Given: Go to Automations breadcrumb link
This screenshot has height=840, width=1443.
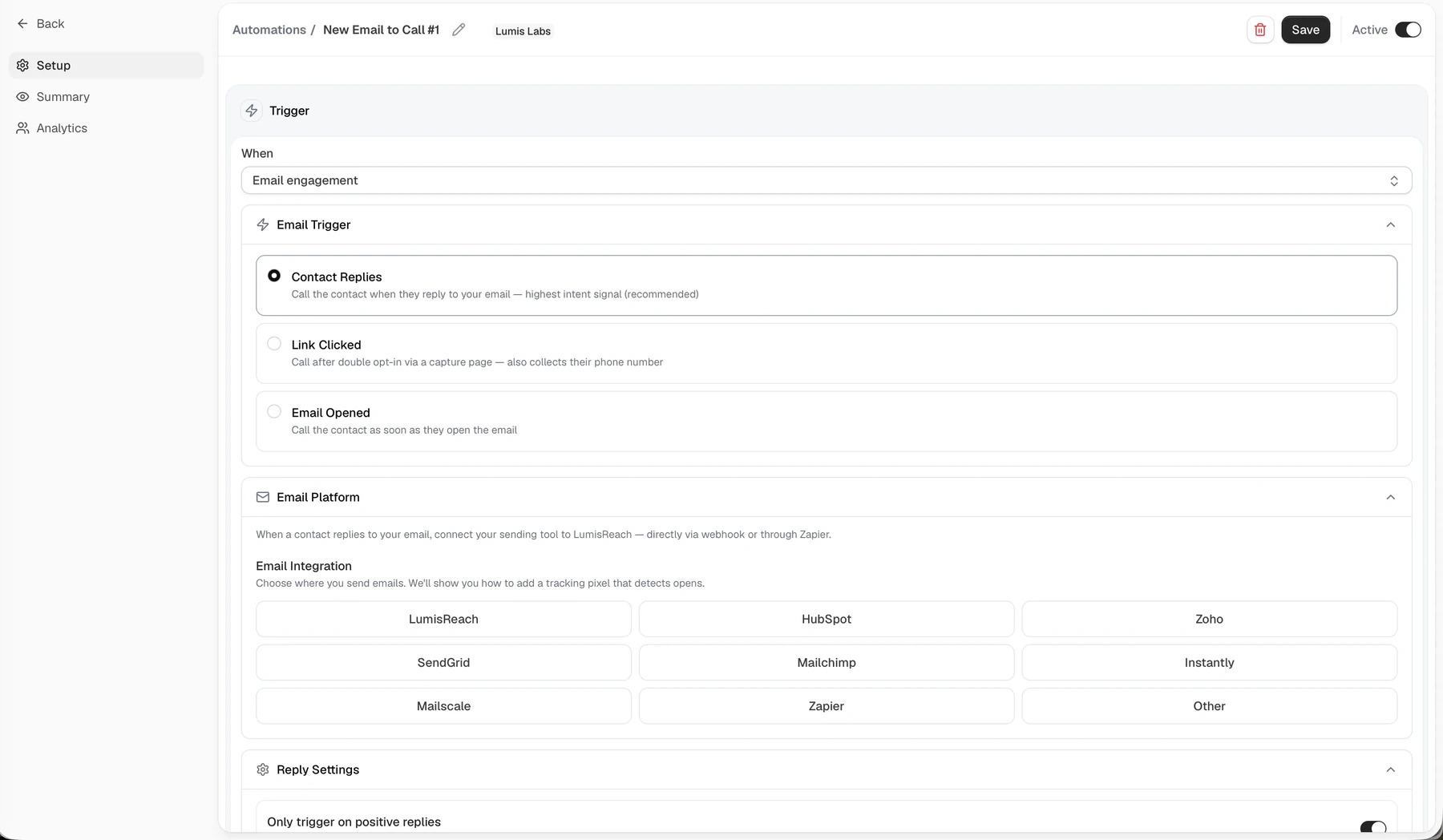Looking at the screenshot, I should click(269, 30).
